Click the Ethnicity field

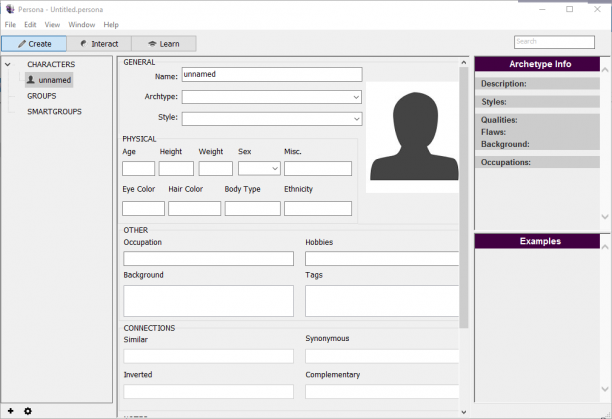[x=318, y=208]
